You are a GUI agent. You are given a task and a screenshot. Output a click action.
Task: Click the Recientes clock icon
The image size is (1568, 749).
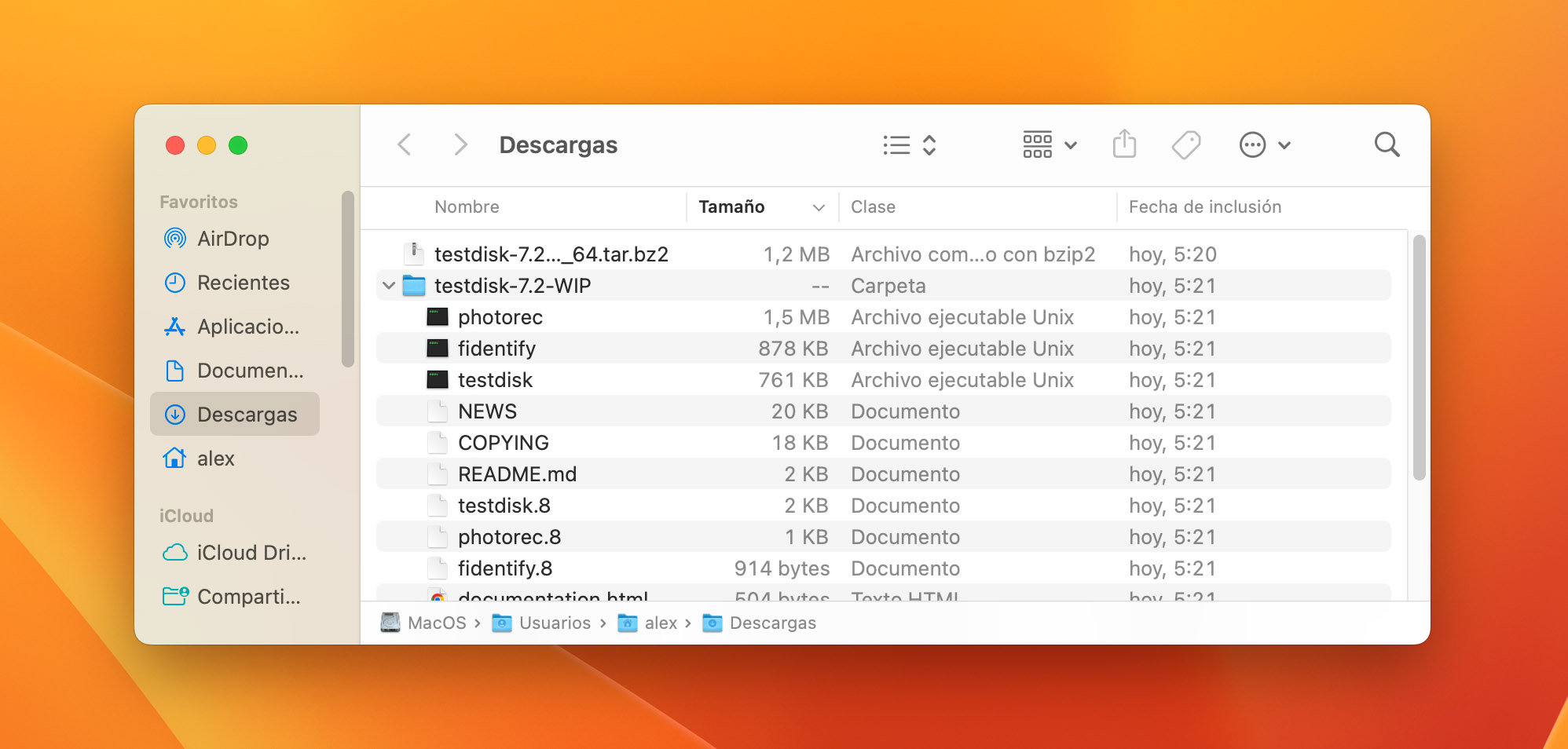174,283
